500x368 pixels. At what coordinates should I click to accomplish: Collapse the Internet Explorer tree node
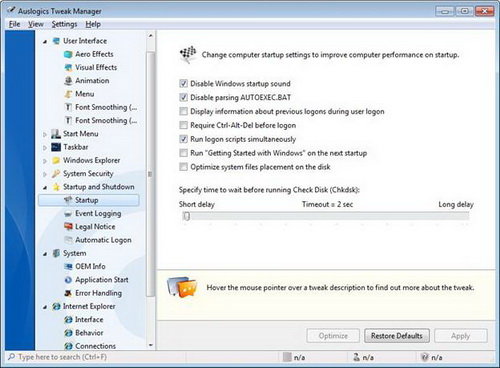tap(45, 307)
